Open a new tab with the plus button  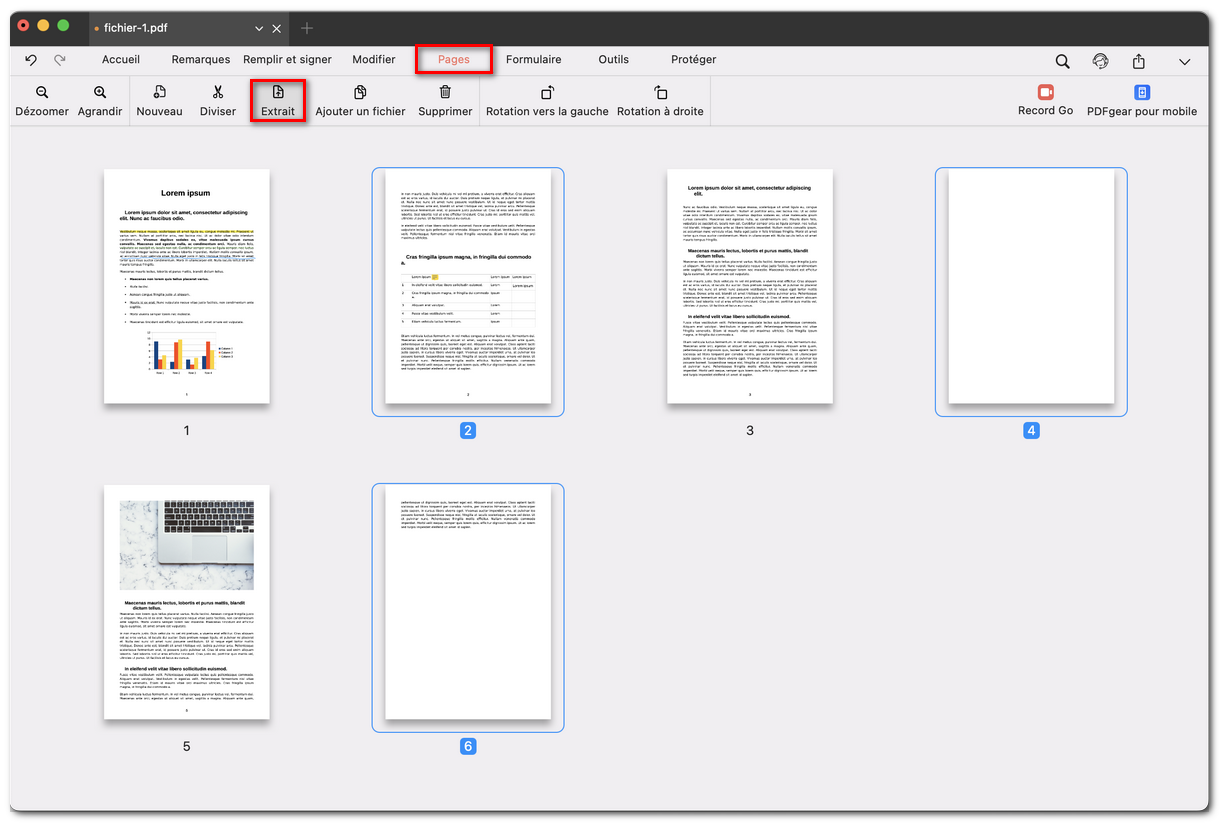tap(306, 28)
